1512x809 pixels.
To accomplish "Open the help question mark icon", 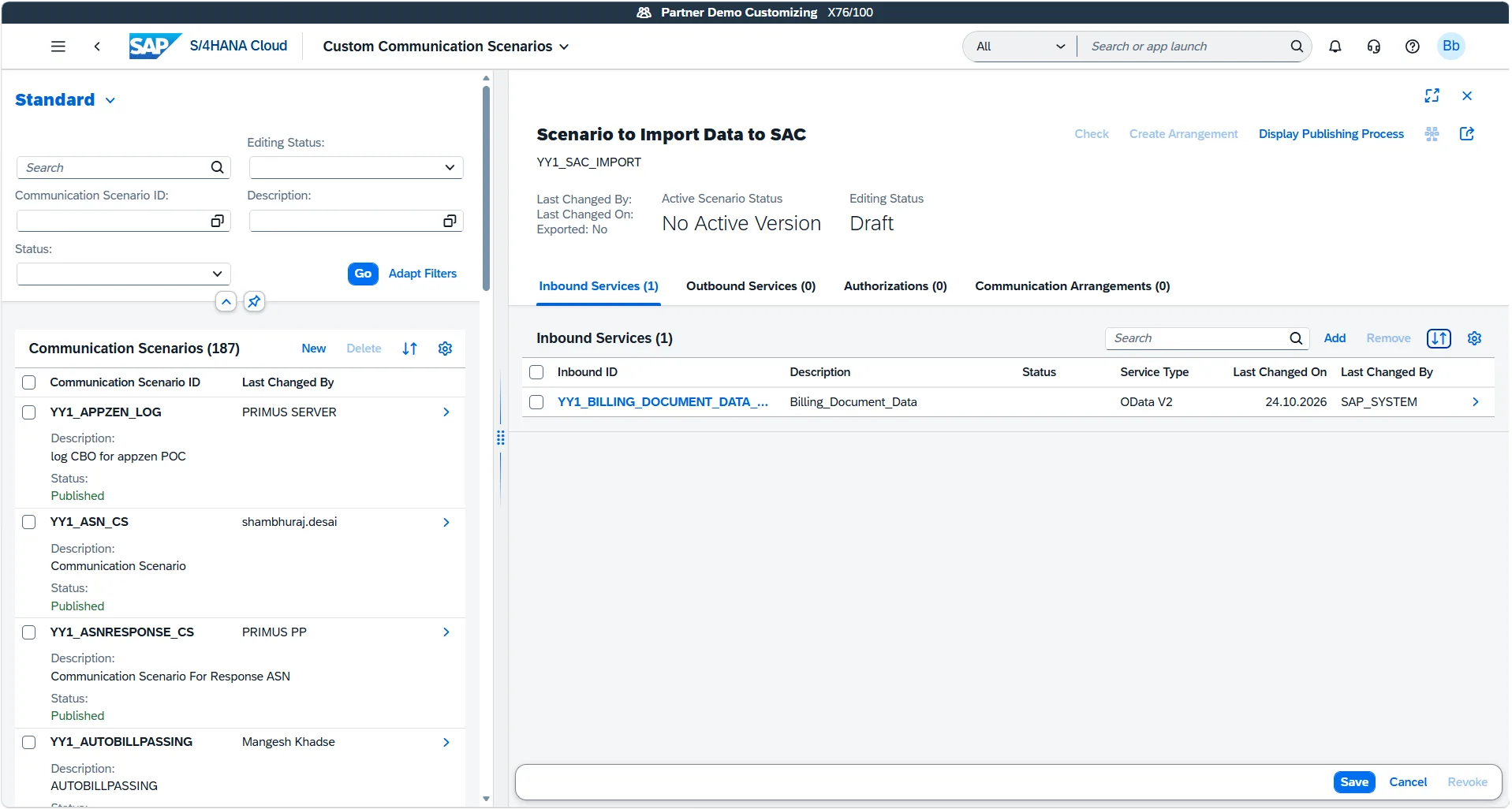I will (1412, 47).
